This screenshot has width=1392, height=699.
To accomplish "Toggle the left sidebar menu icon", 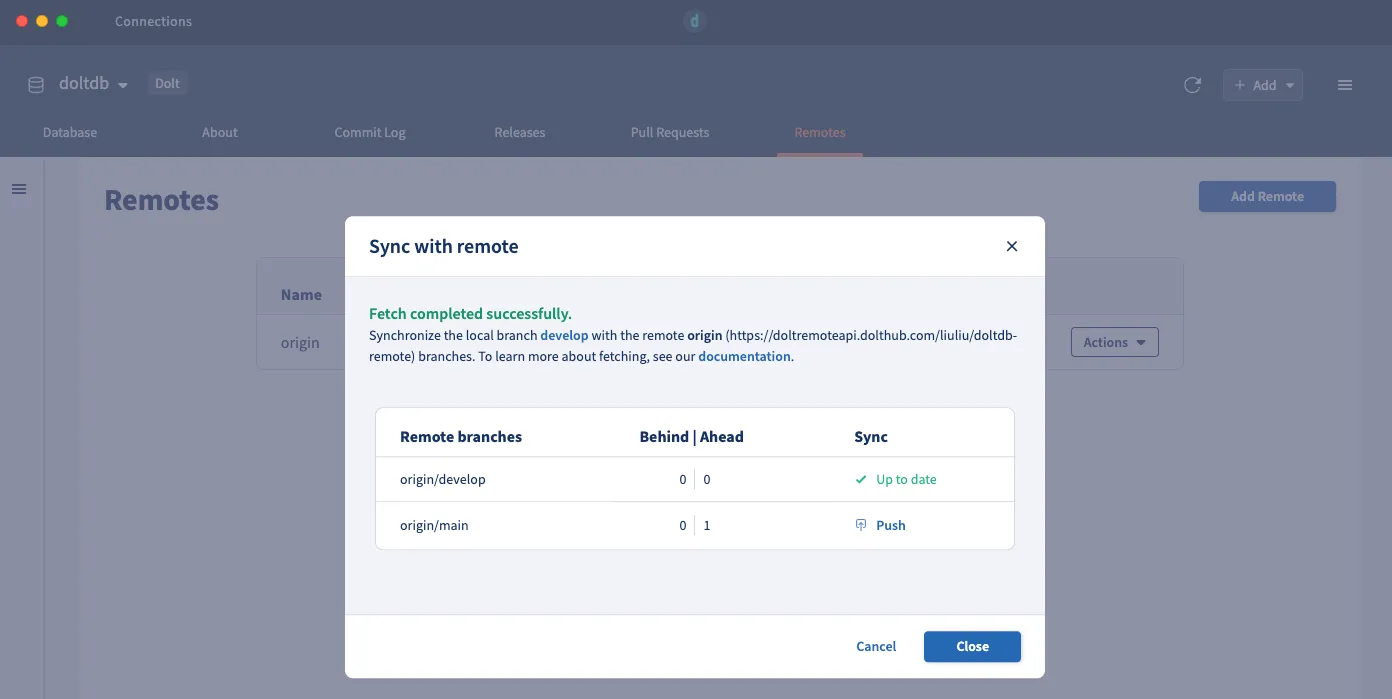I will (x=19, y=189).
